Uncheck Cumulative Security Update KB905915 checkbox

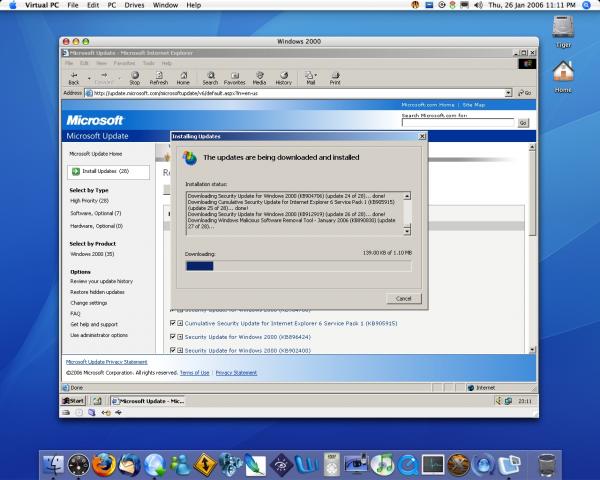click(x=173, y=323)
